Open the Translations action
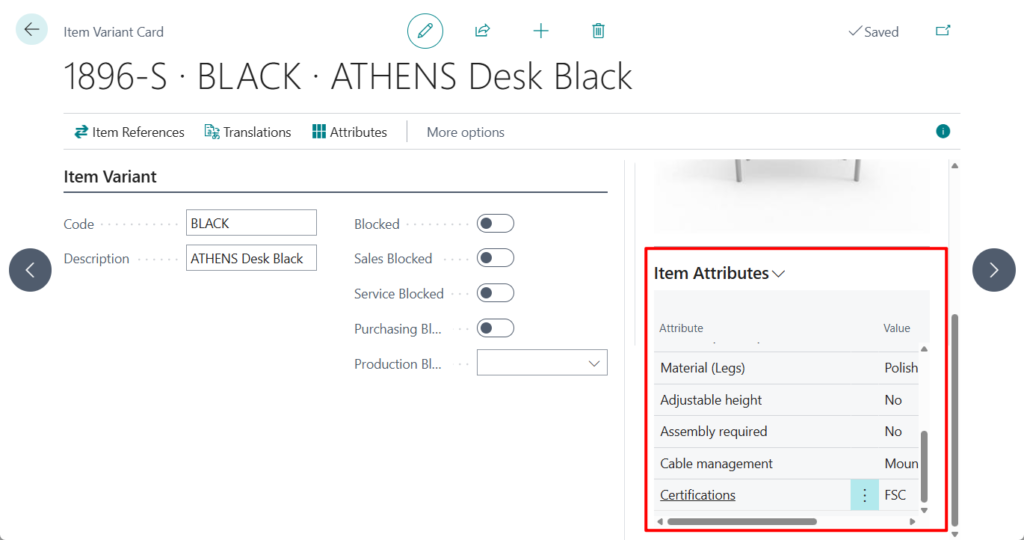Viewport: 1024px width, 540px height. coord(247,132)
